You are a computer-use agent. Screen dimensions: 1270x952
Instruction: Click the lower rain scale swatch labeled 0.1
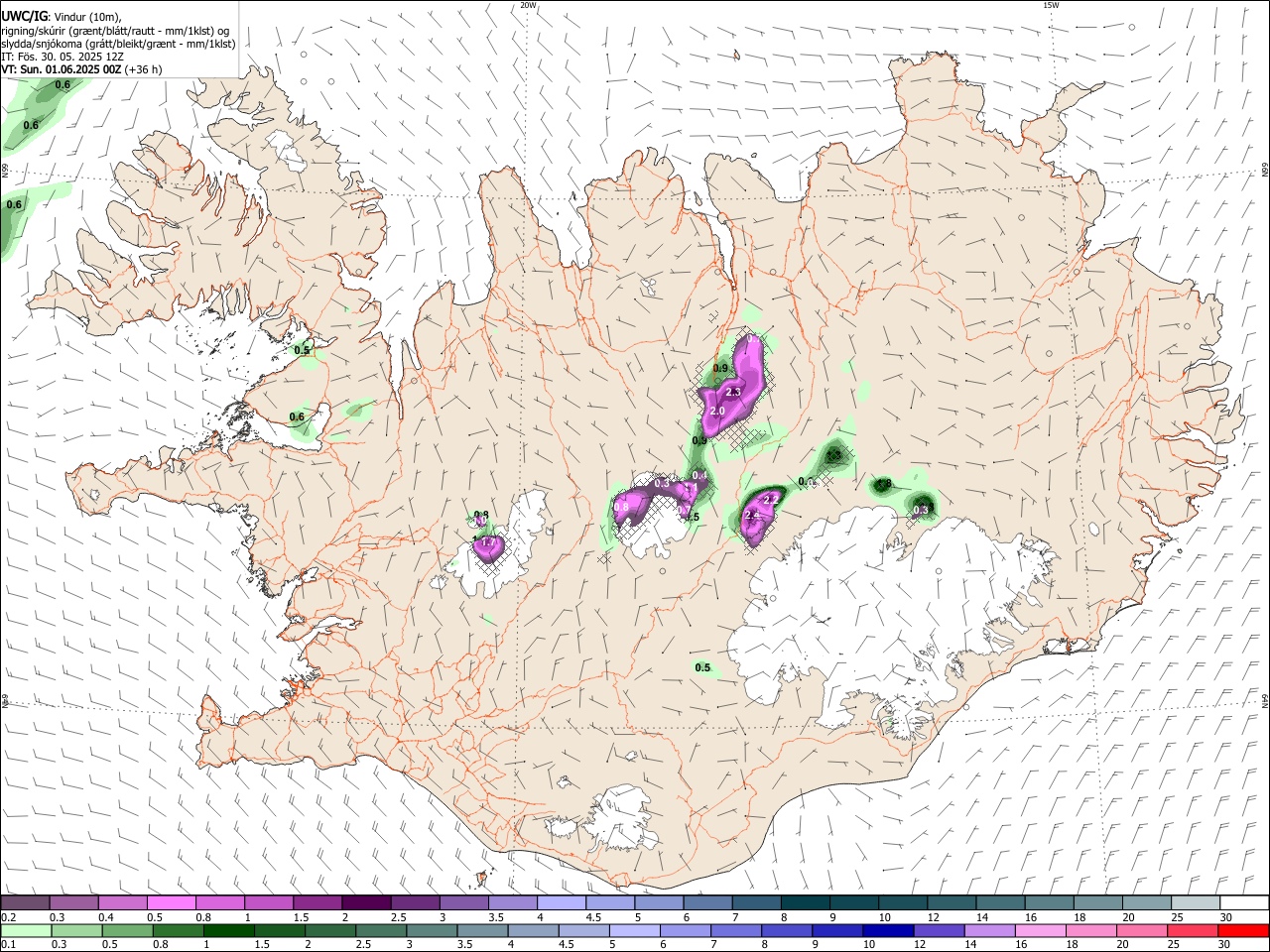click(x=27, y=930)
